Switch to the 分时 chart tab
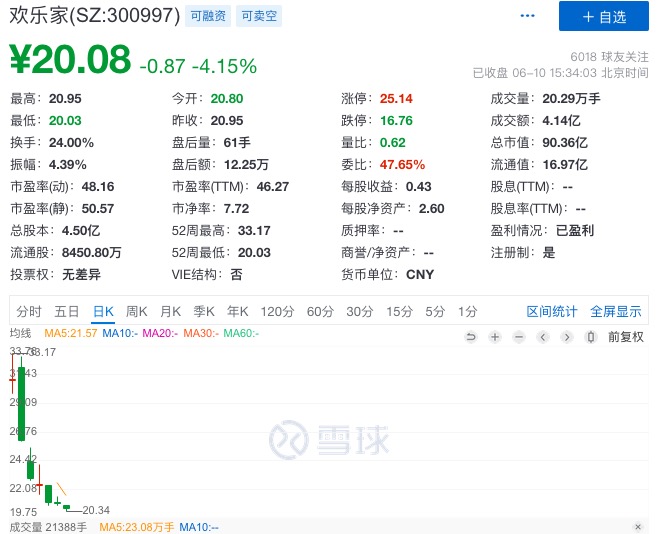The width and height of the screenshot is (662, 534). [x=29, y=312]
